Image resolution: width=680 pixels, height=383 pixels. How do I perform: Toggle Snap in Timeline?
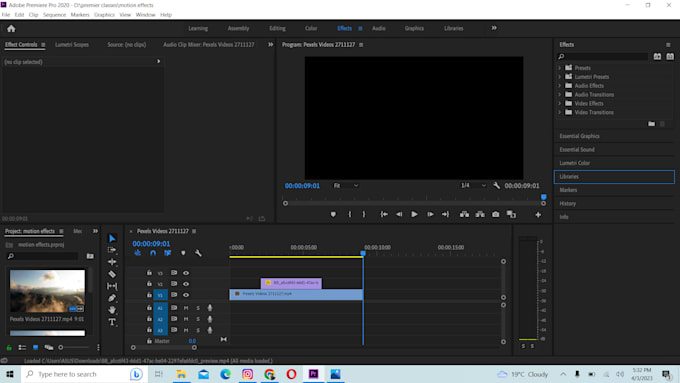pyautogui.click(x=153, y=253)
